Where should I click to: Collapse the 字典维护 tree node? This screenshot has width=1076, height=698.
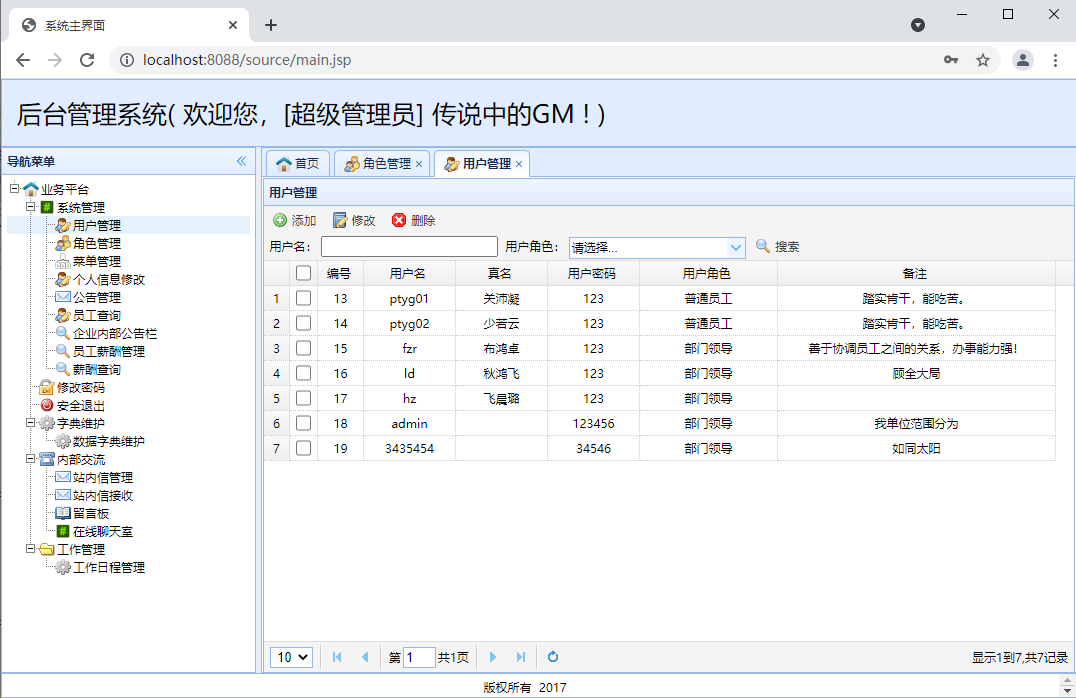(x=30, y=423)
